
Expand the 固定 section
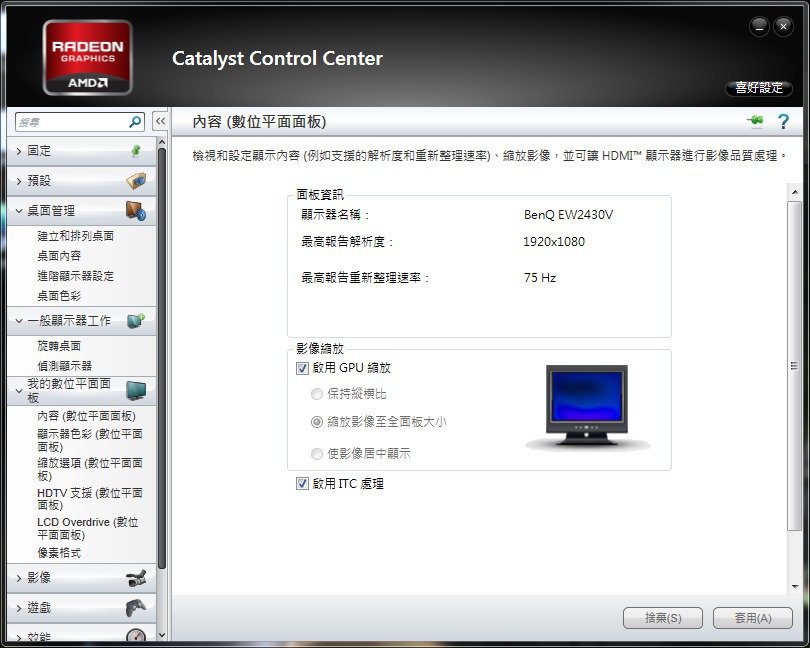(19, 151)
